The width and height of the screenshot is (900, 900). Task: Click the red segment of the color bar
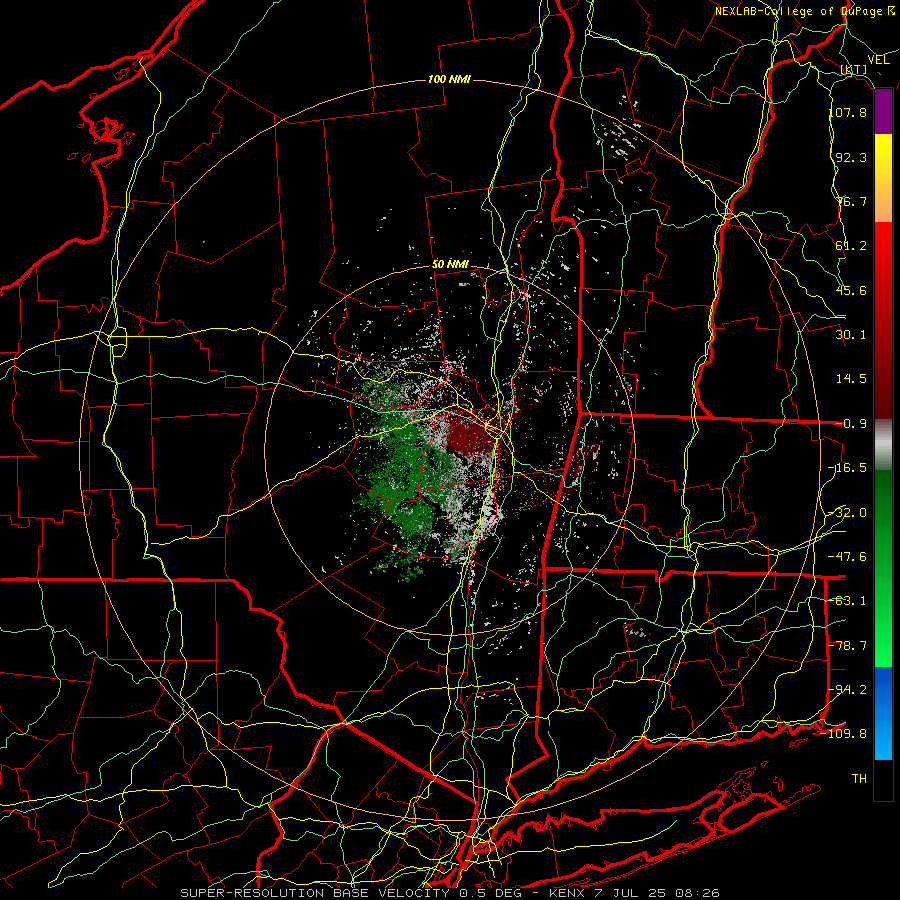pos(883,320)
